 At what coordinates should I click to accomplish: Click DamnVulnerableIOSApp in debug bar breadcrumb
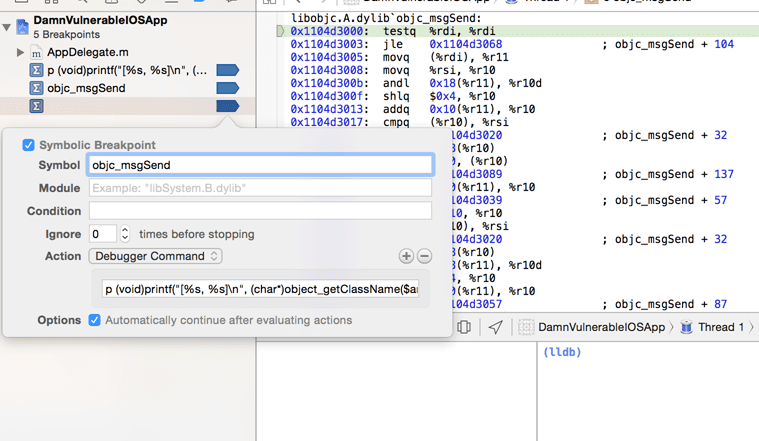600,327
